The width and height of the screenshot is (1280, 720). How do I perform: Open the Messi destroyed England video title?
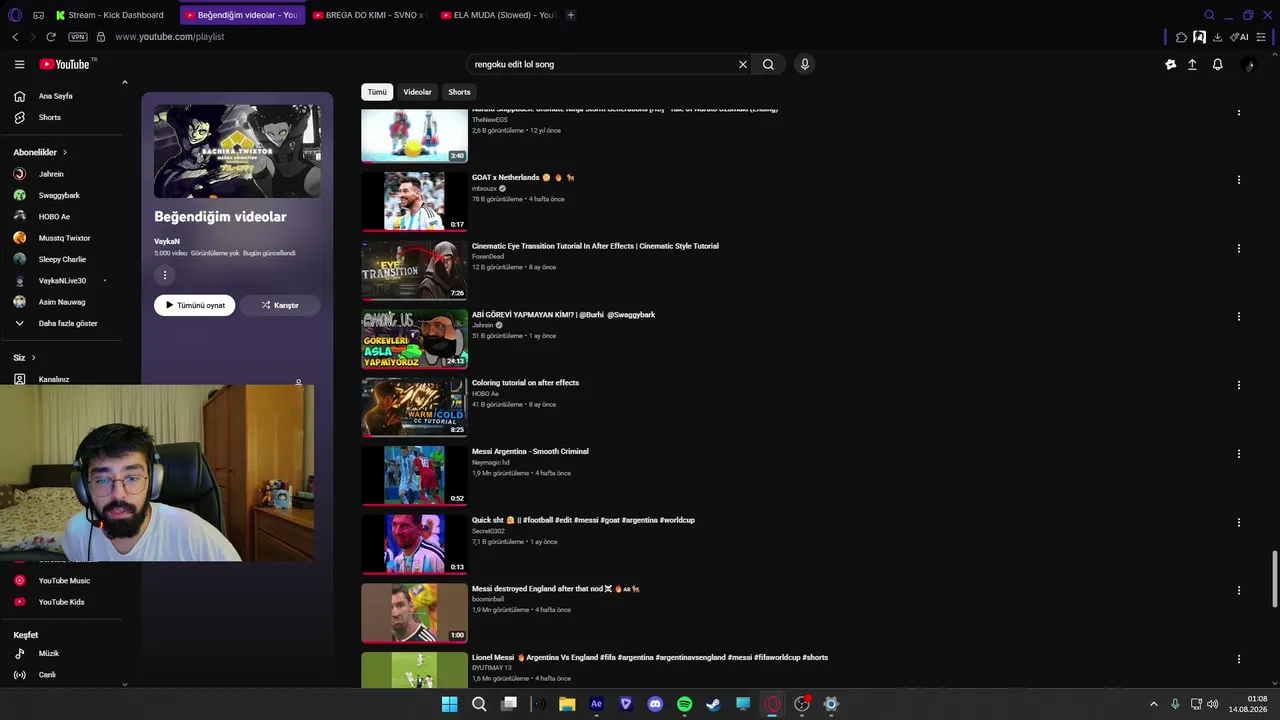click(556, 589)
